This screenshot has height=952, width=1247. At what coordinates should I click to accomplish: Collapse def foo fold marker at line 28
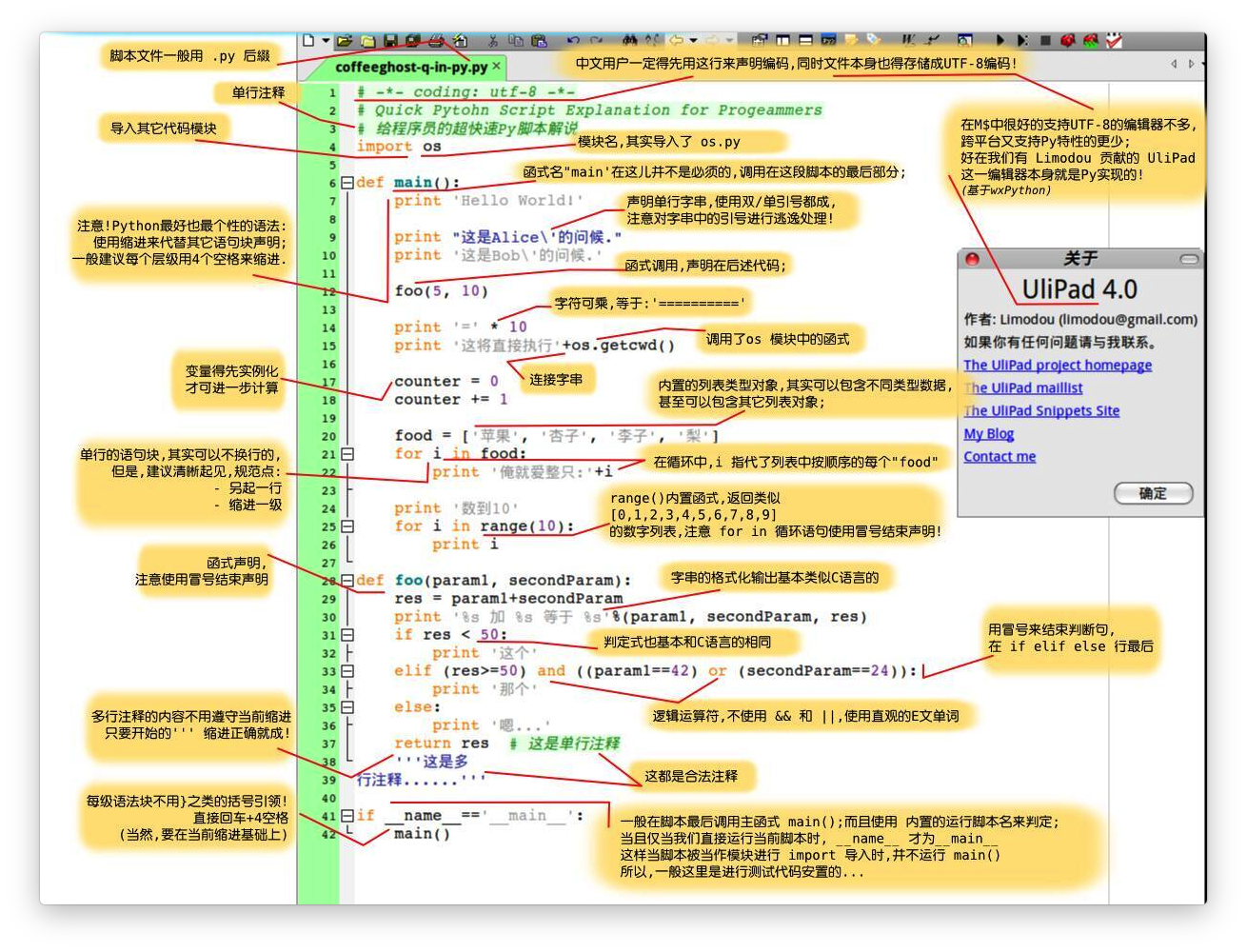347,581
